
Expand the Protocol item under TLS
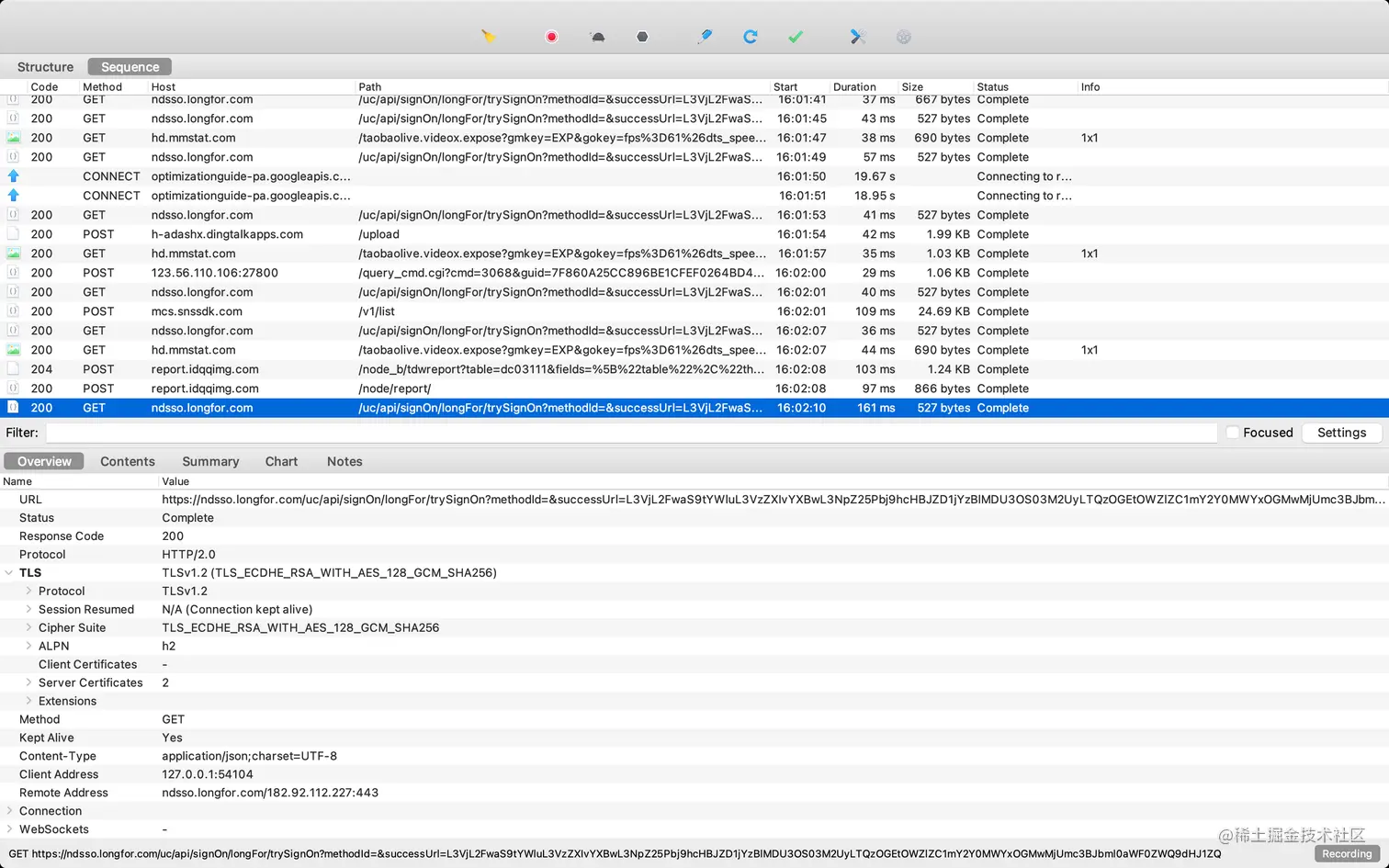pos(28,591)
